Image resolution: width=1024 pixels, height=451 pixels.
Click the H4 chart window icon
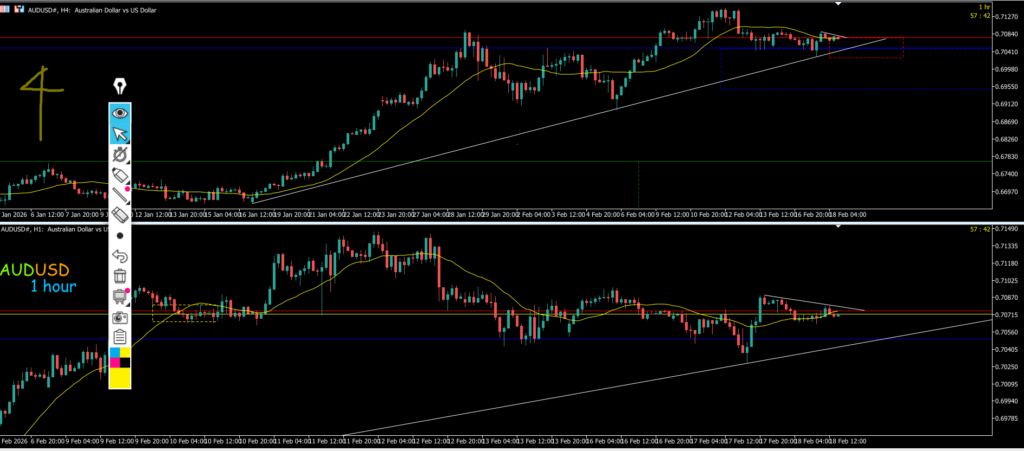click(x=18, y=10)
